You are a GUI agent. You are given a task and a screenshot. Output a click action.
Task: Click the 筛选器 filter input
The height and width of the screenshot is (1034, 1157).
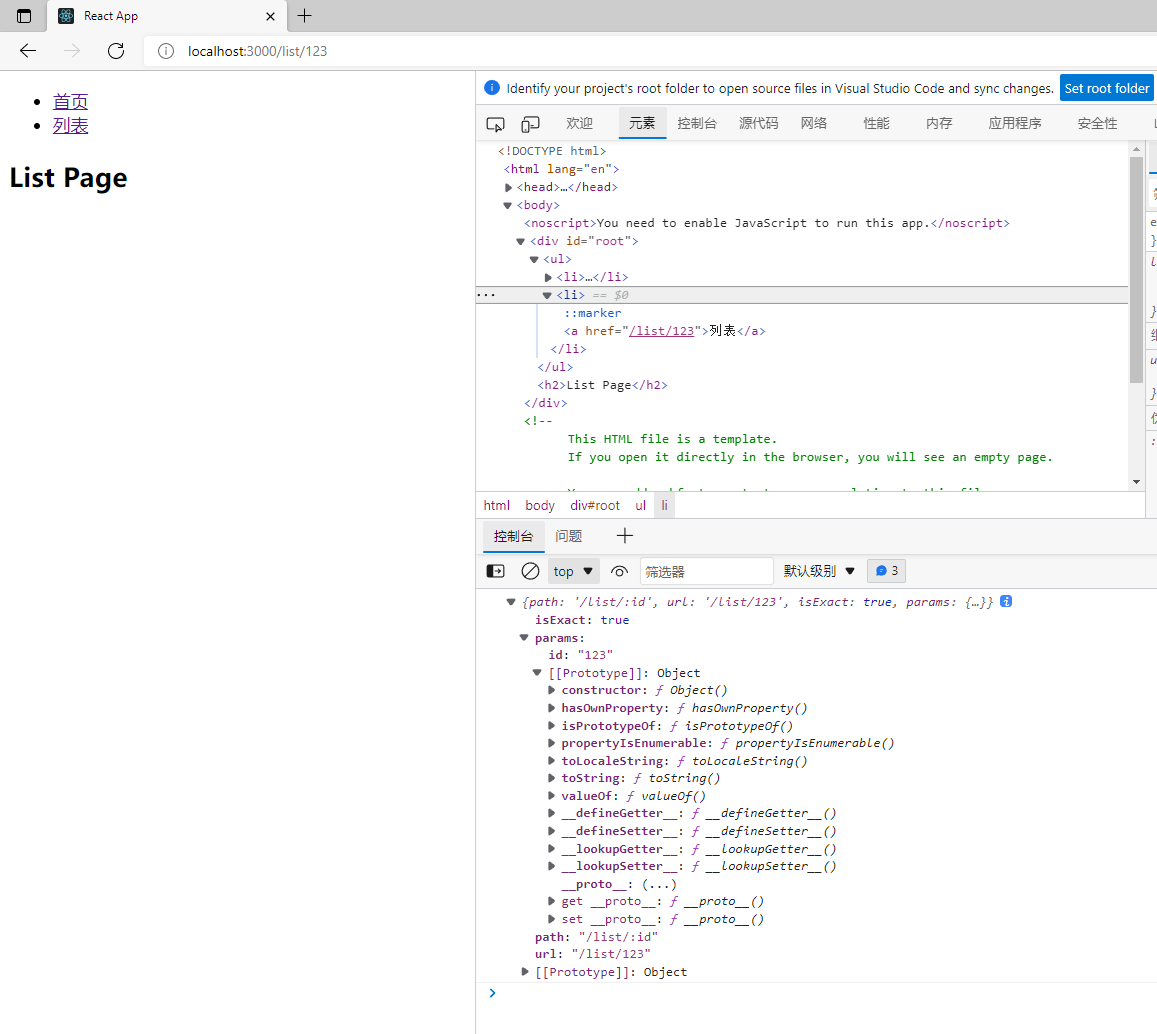coord(706,571)
